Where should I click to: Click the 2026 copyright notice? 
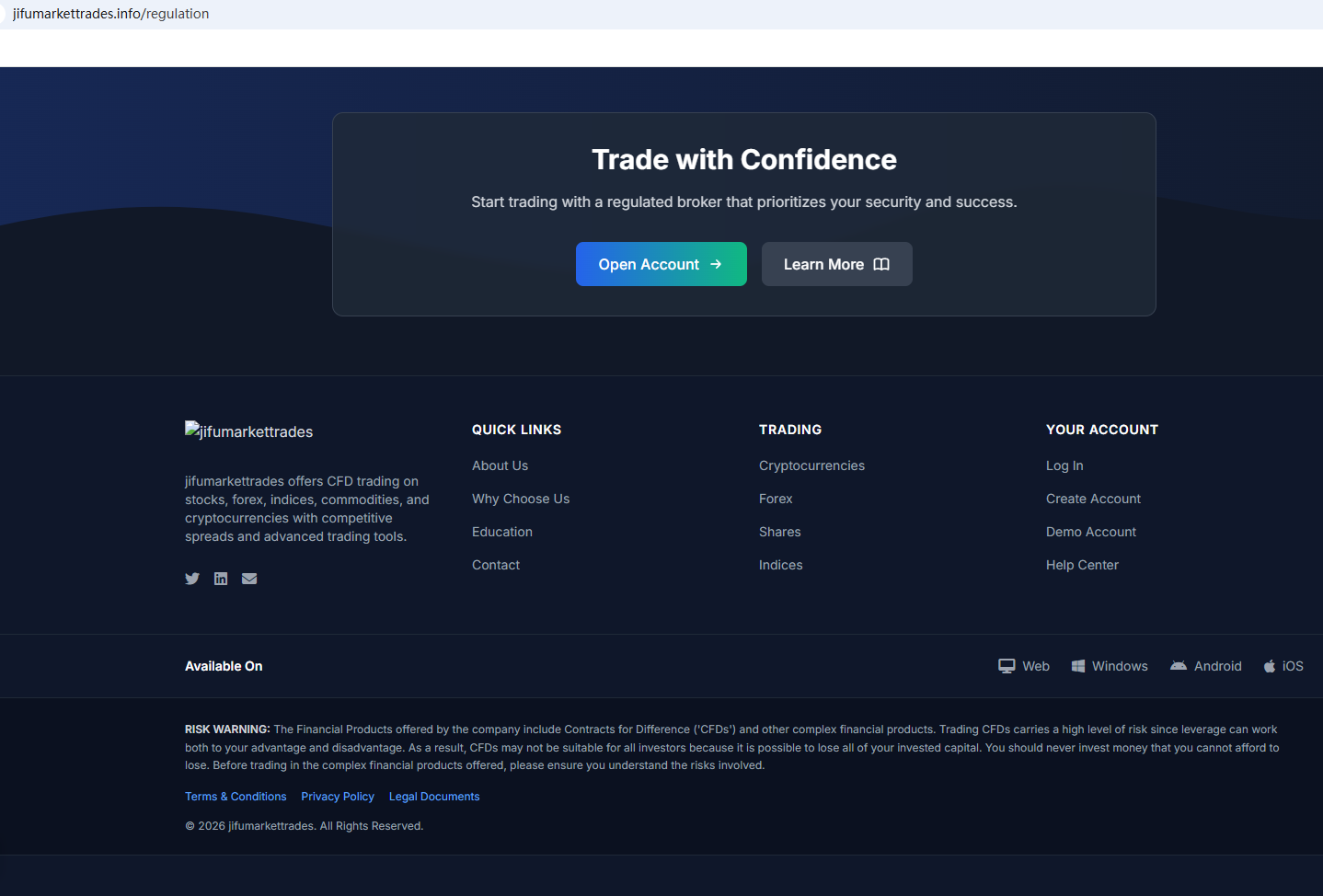pyautogui.click(x=305, y=826)
